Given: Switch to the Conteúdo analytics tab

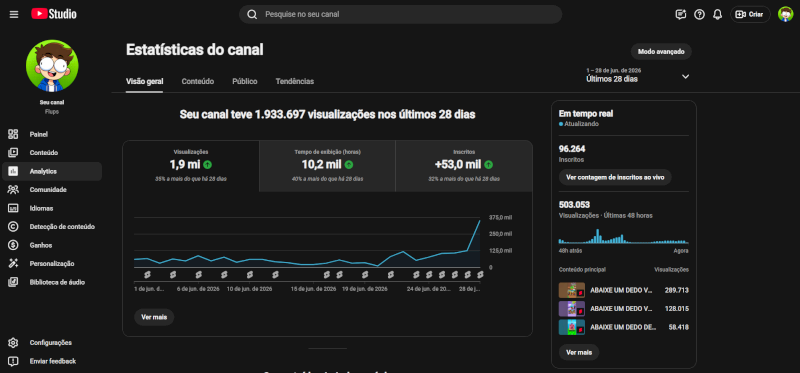Looking at the screenshot, I should point(197,81).
